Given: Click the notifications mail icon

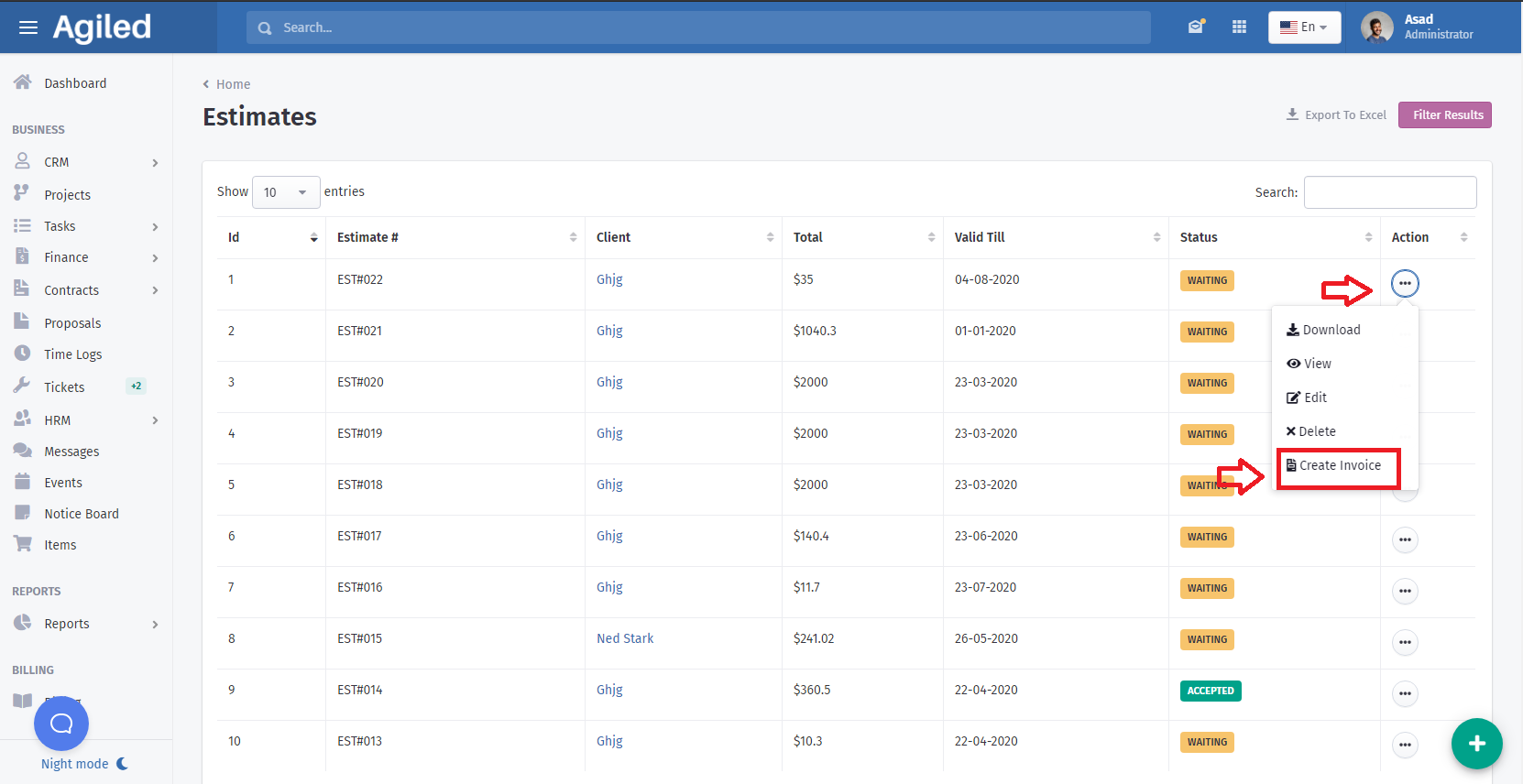Looking at the screenshot, I should pyautogui.click(x=1196, y=27).
